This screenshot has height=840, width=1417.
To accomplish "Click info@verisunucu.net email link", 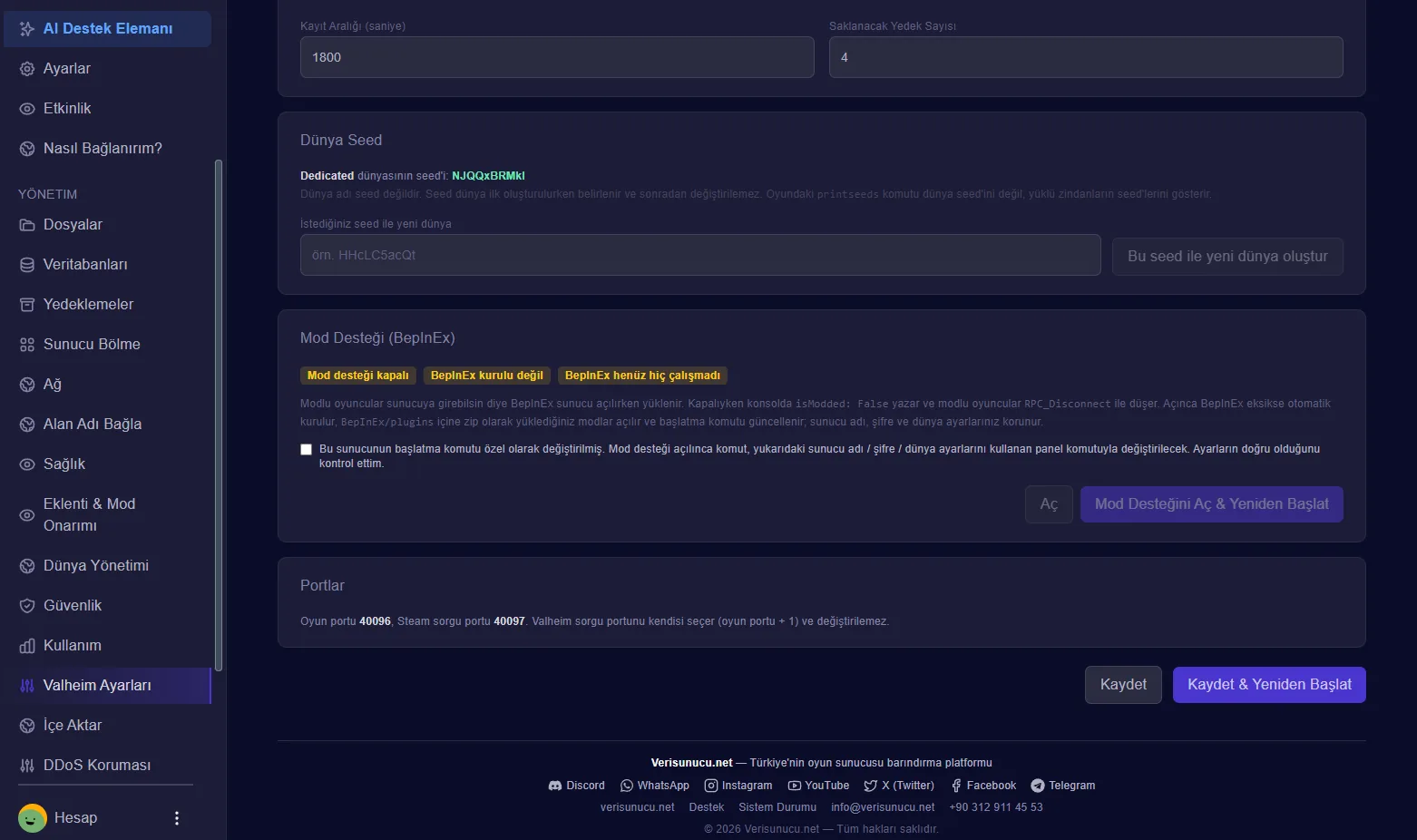I will point(883,807).
